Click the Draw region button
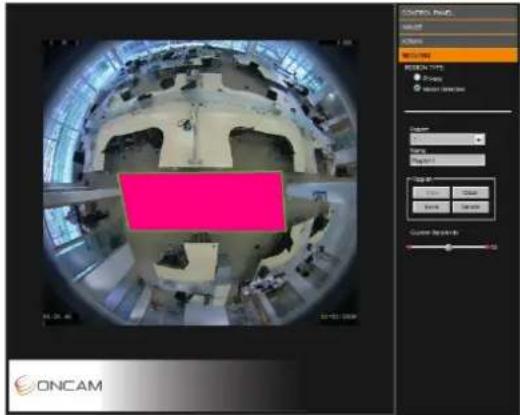Viewport: 520px width, 415px height. click(x=431, y=193)
